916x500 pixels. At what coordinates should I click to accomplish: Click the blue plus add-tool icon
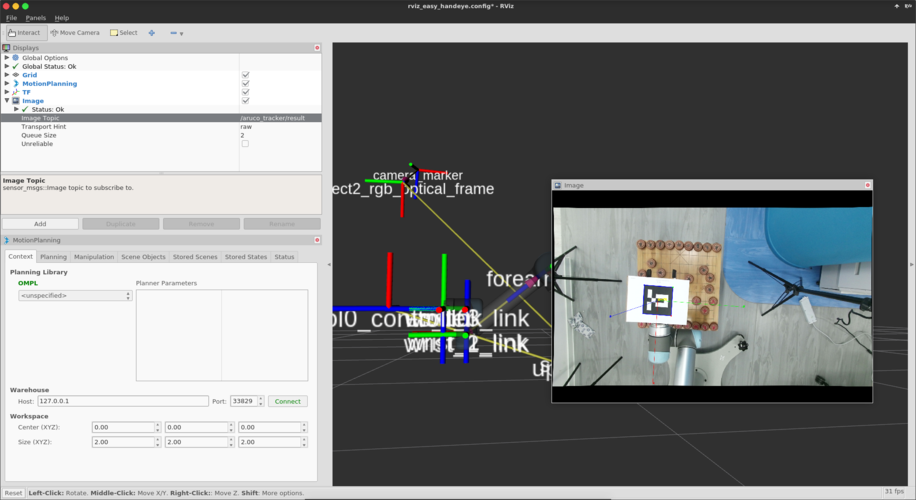coord(152,33)
